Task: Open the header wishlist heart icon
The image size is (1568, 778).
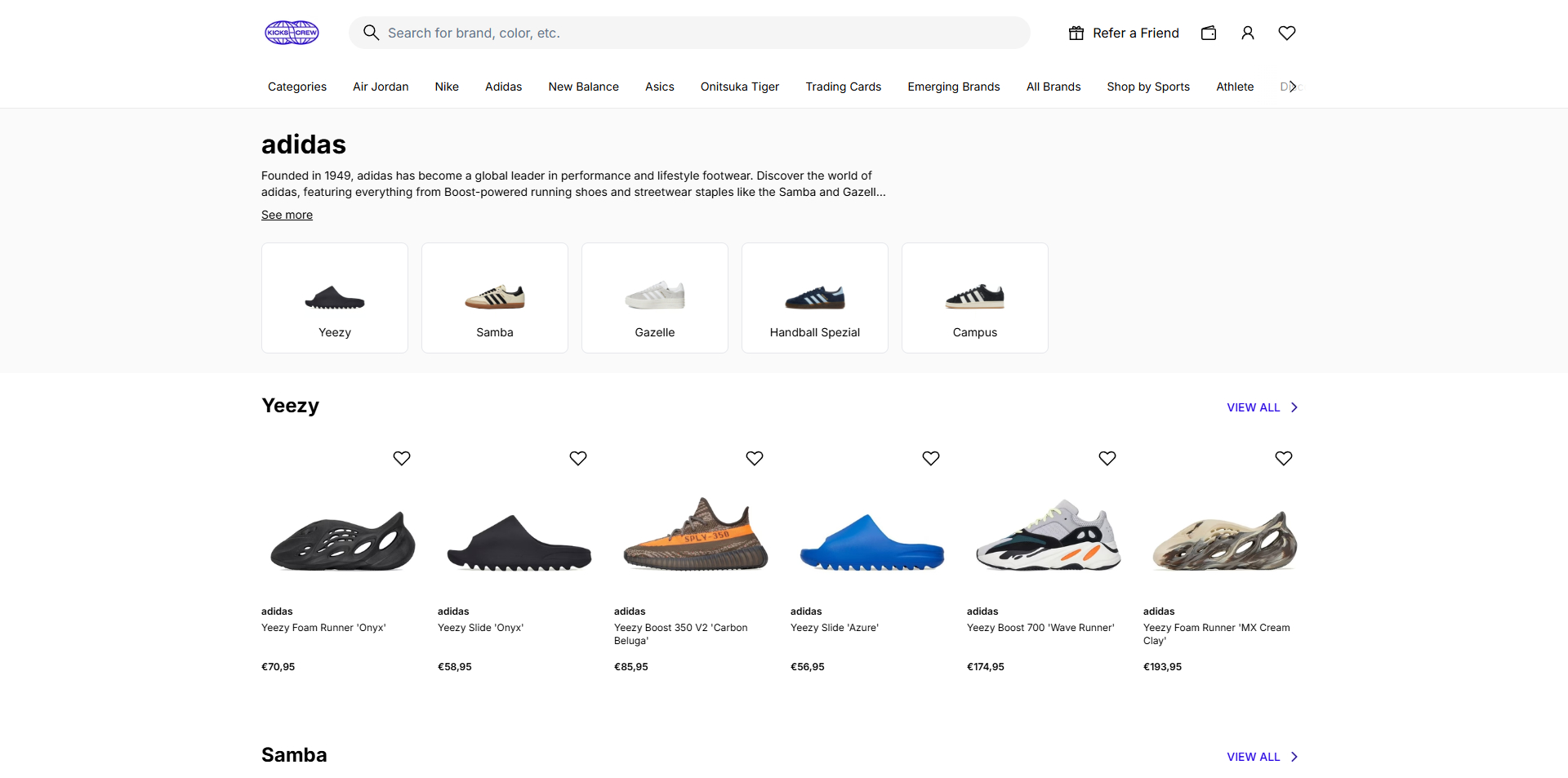Action: click(1287, 33)
